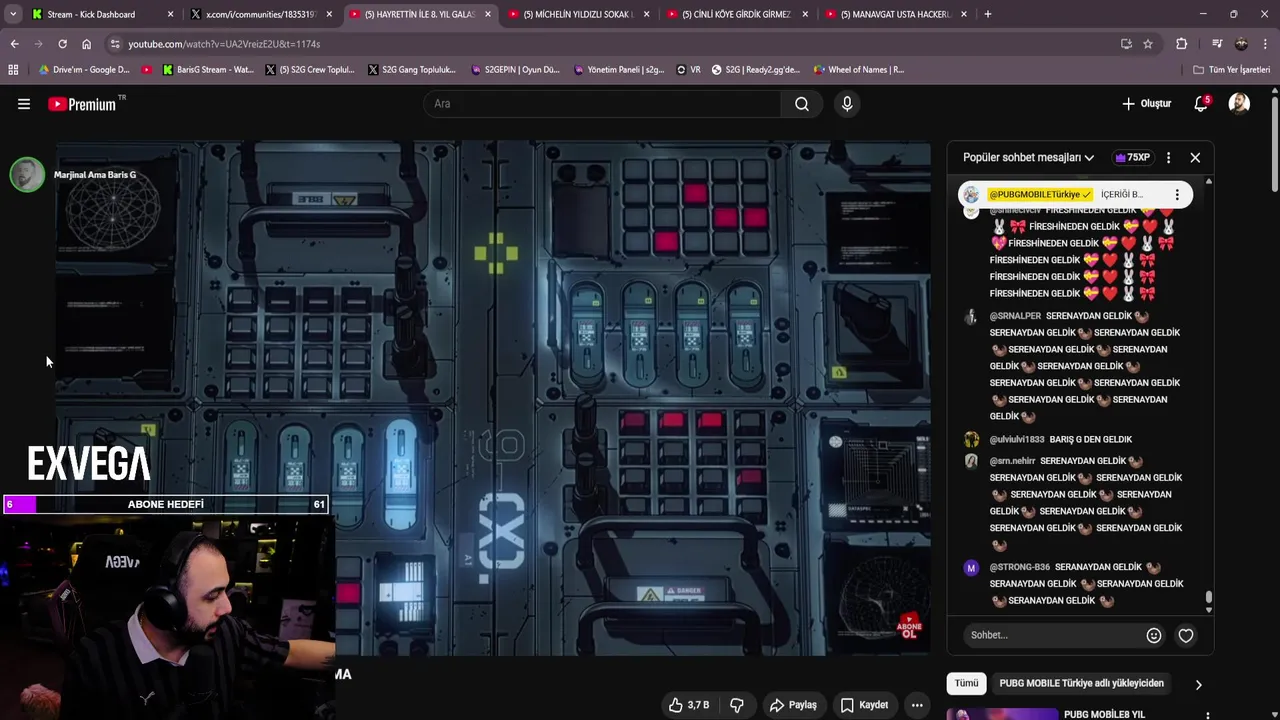Focus the Ara search field
Viewport: 1280px width, 720px height.
coord(603,104)
